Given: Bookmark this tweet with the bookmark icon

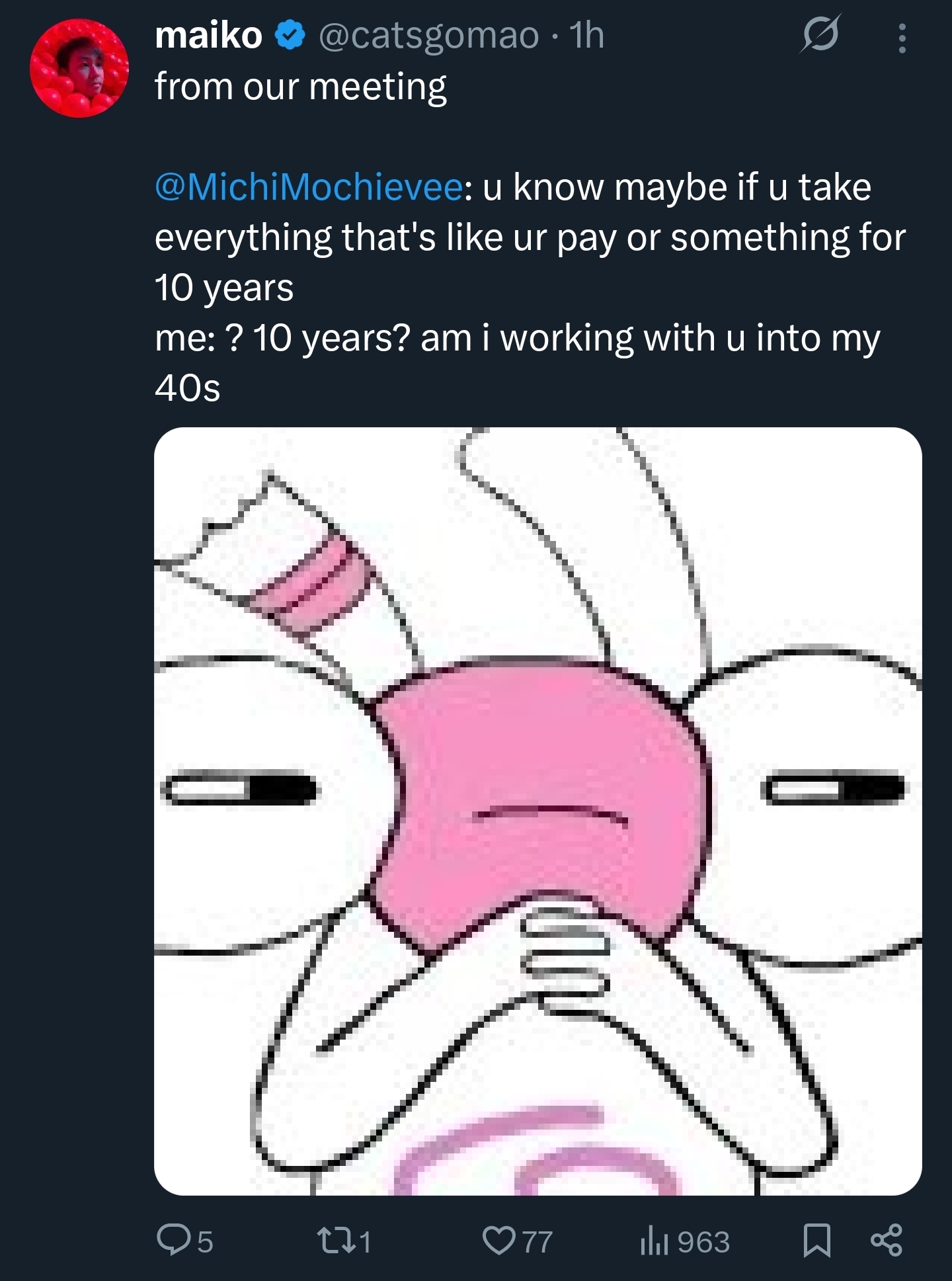Looking at the screenshot, I should click(817, 1241).
